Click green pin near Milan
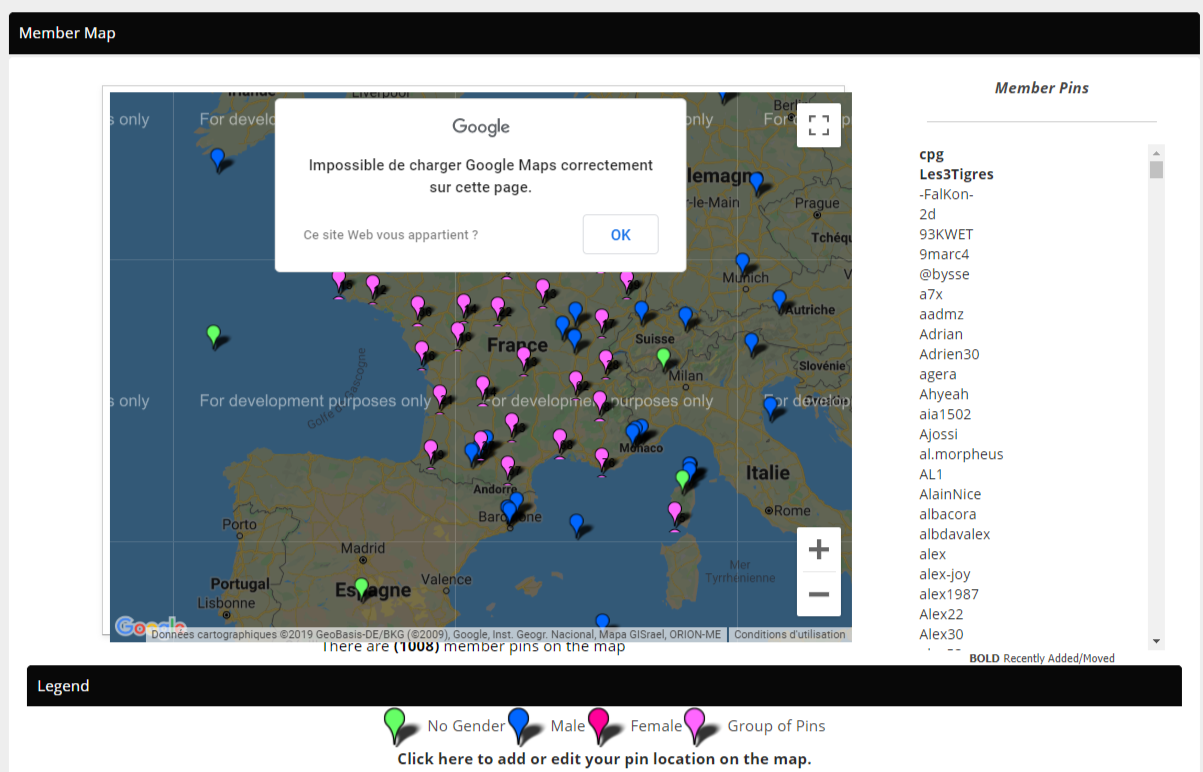 coord(663,358)
